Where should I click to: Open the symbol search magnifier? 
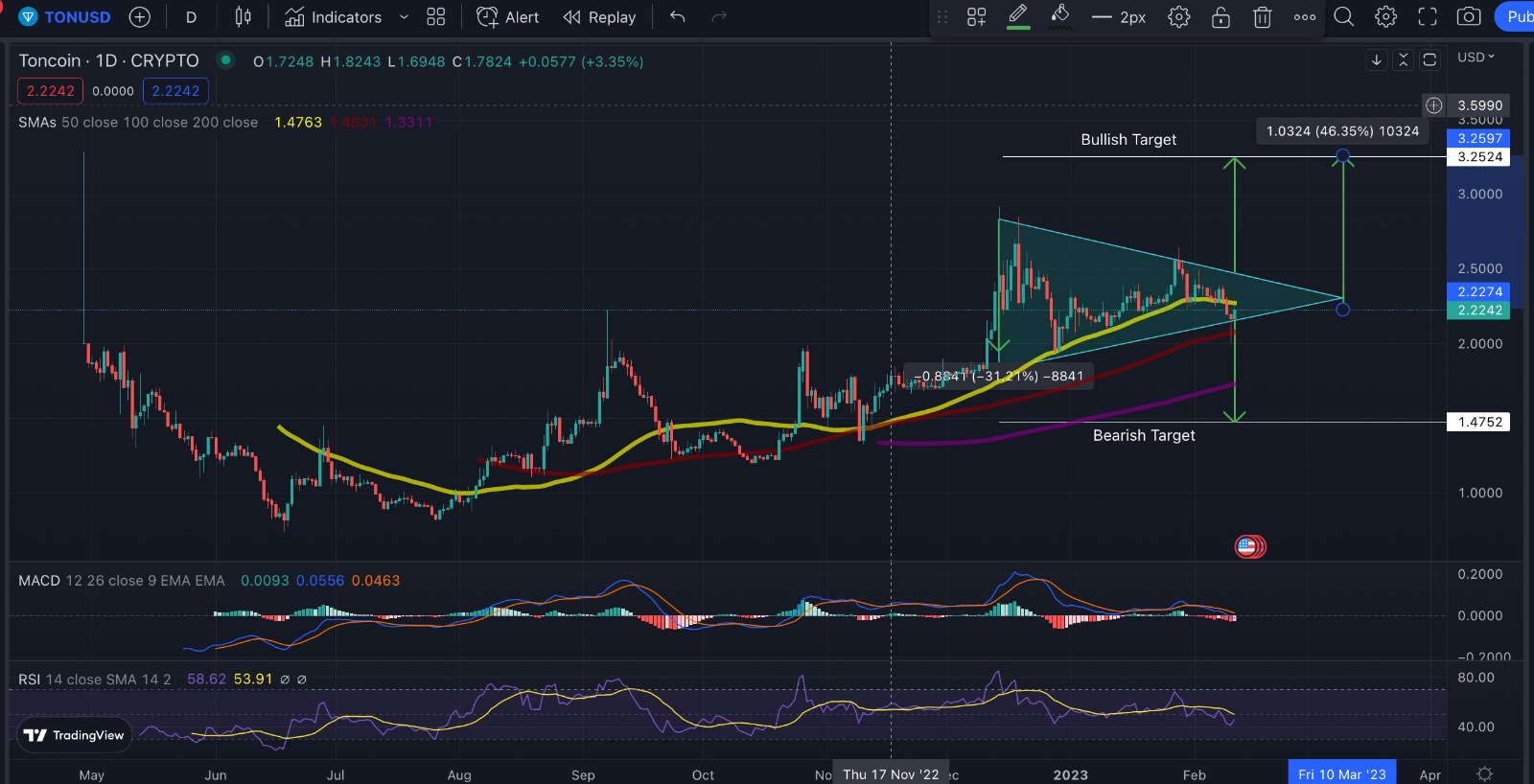coord(1344,17)
